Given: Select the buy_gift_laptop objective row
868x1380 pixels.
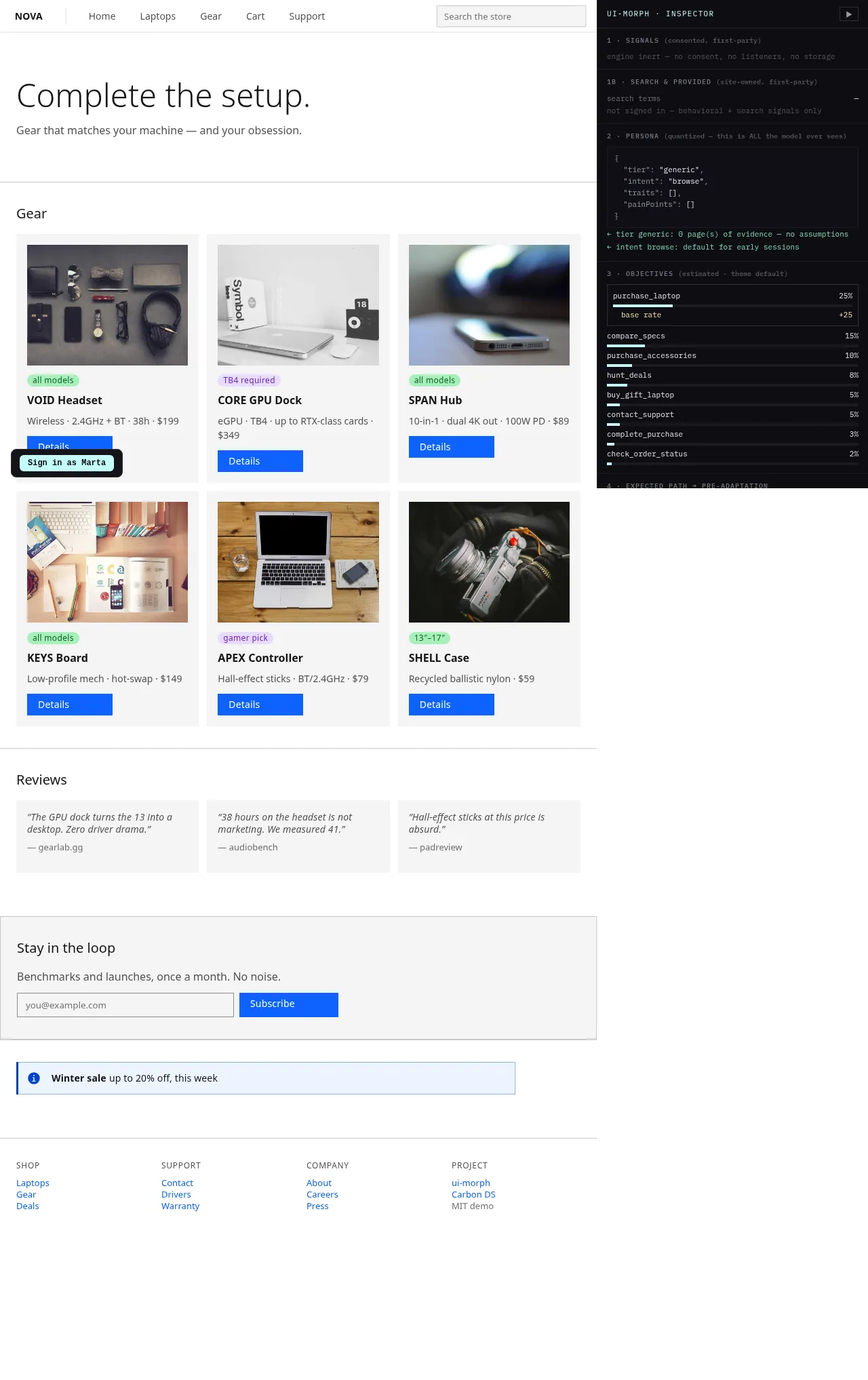Looking at the screenshot, I should coord(732,399).
